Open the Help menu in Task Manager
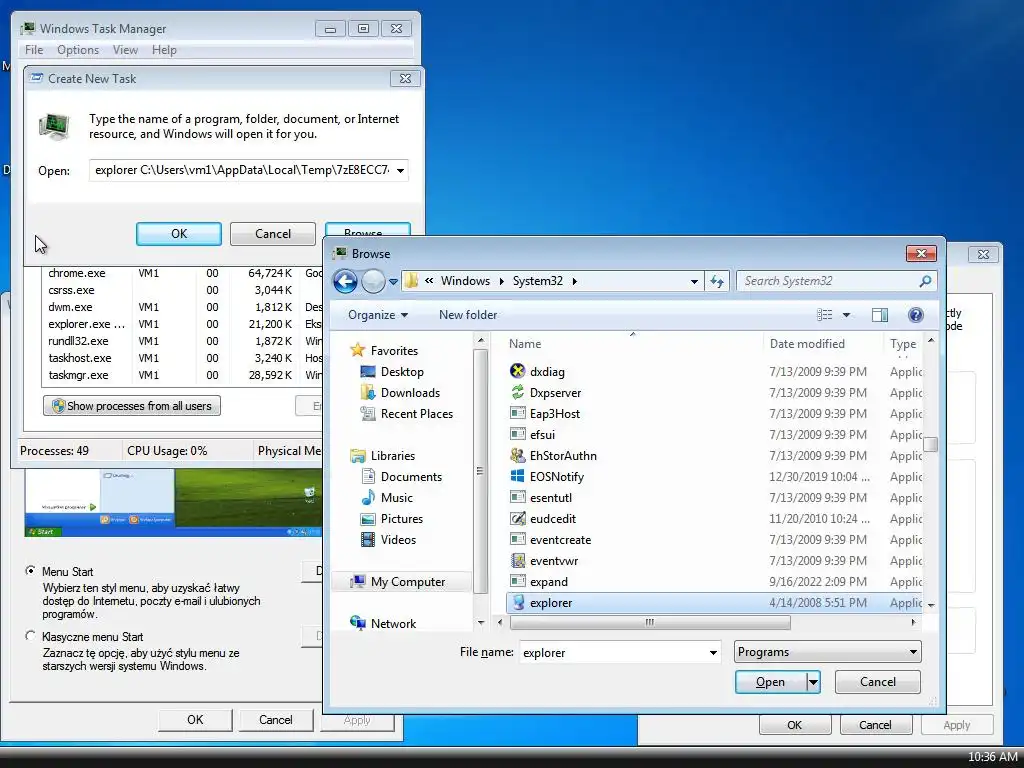Screen dimensions: 1024x768 point(164,50)
